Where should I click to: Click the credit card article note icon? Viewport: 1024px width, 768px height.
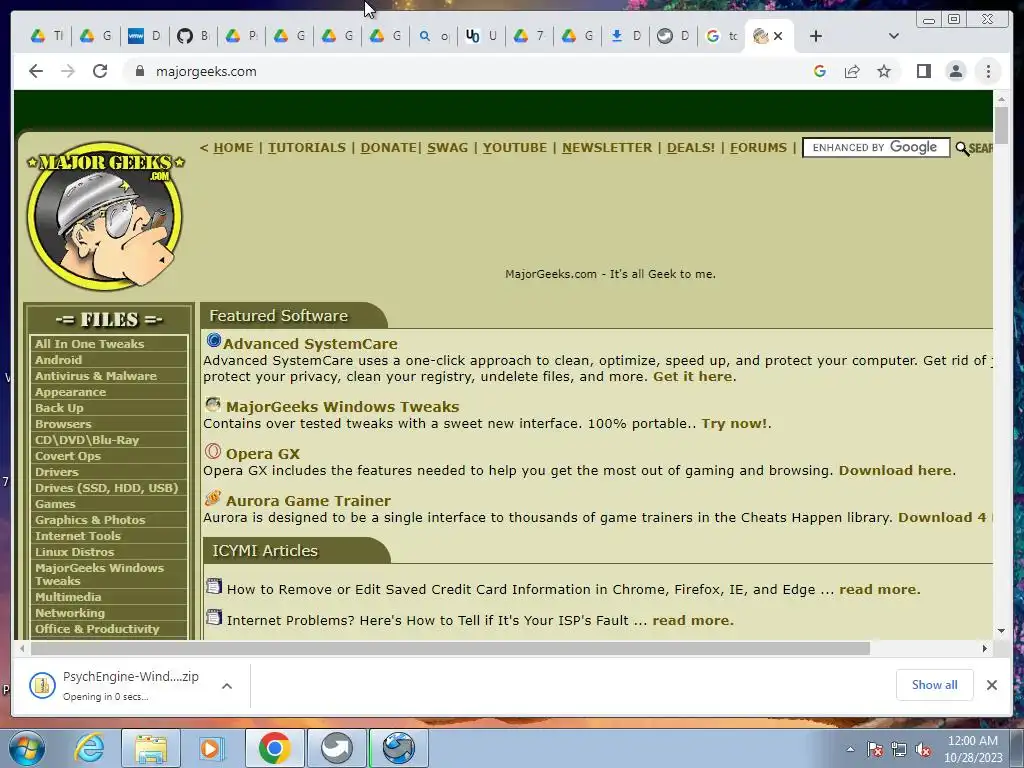click(x=214, y=586)
